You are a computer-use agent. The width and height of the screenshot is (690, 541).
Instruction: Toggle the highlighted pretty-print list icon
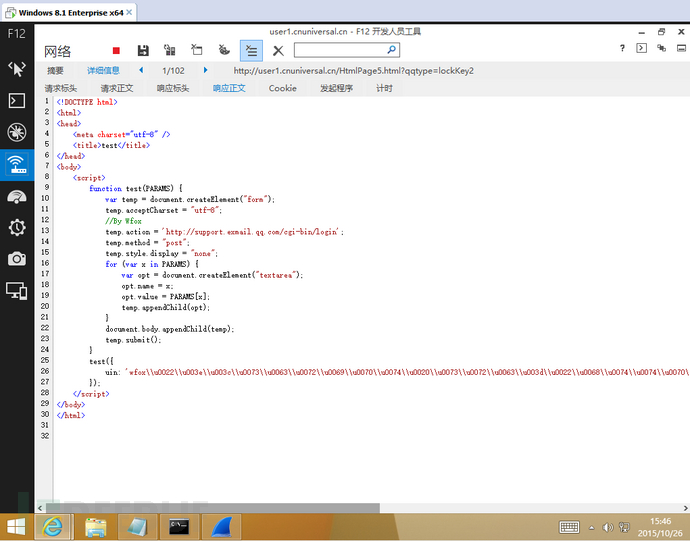coord(251,51)
